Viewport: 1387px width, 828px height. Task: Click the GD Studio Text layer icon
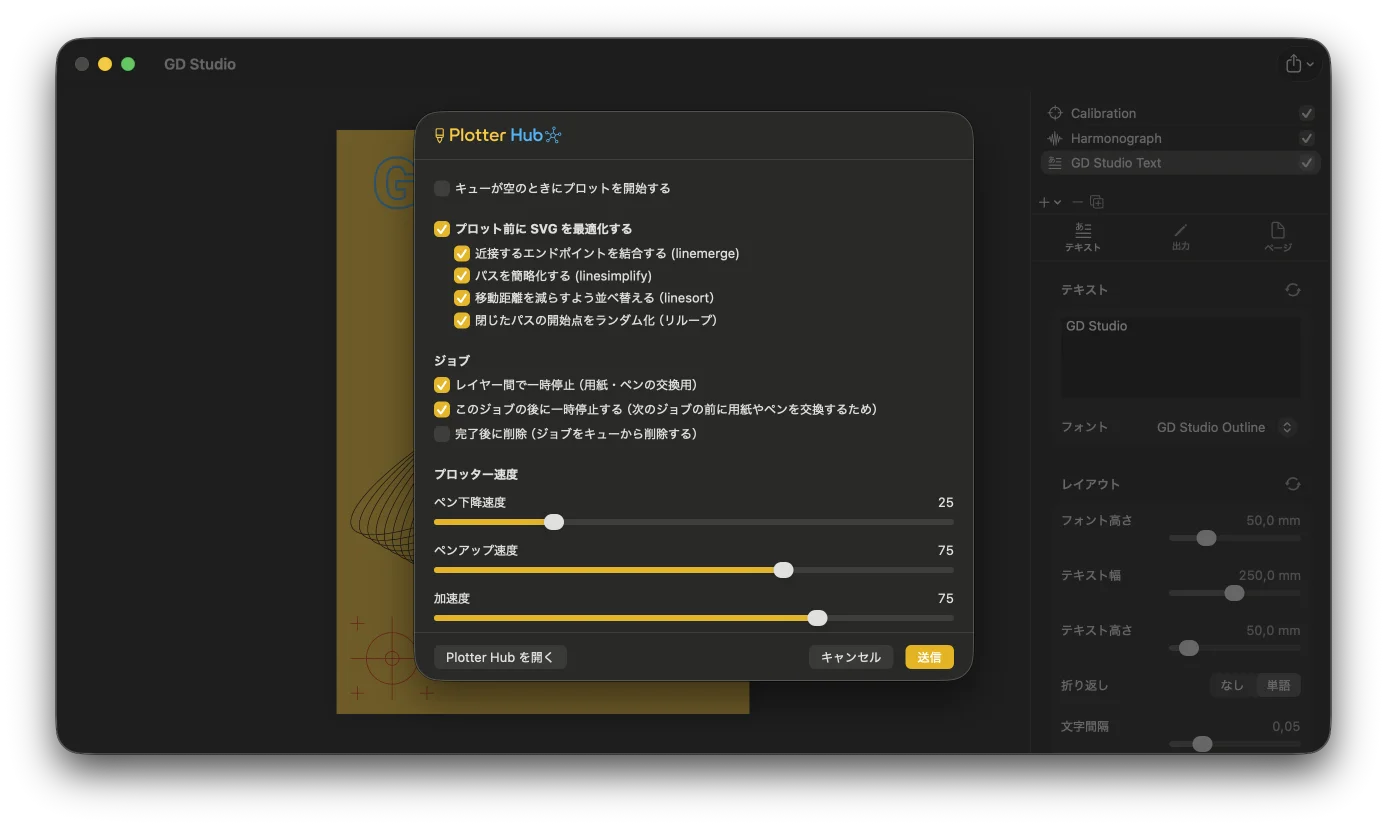pos(1054,162)
